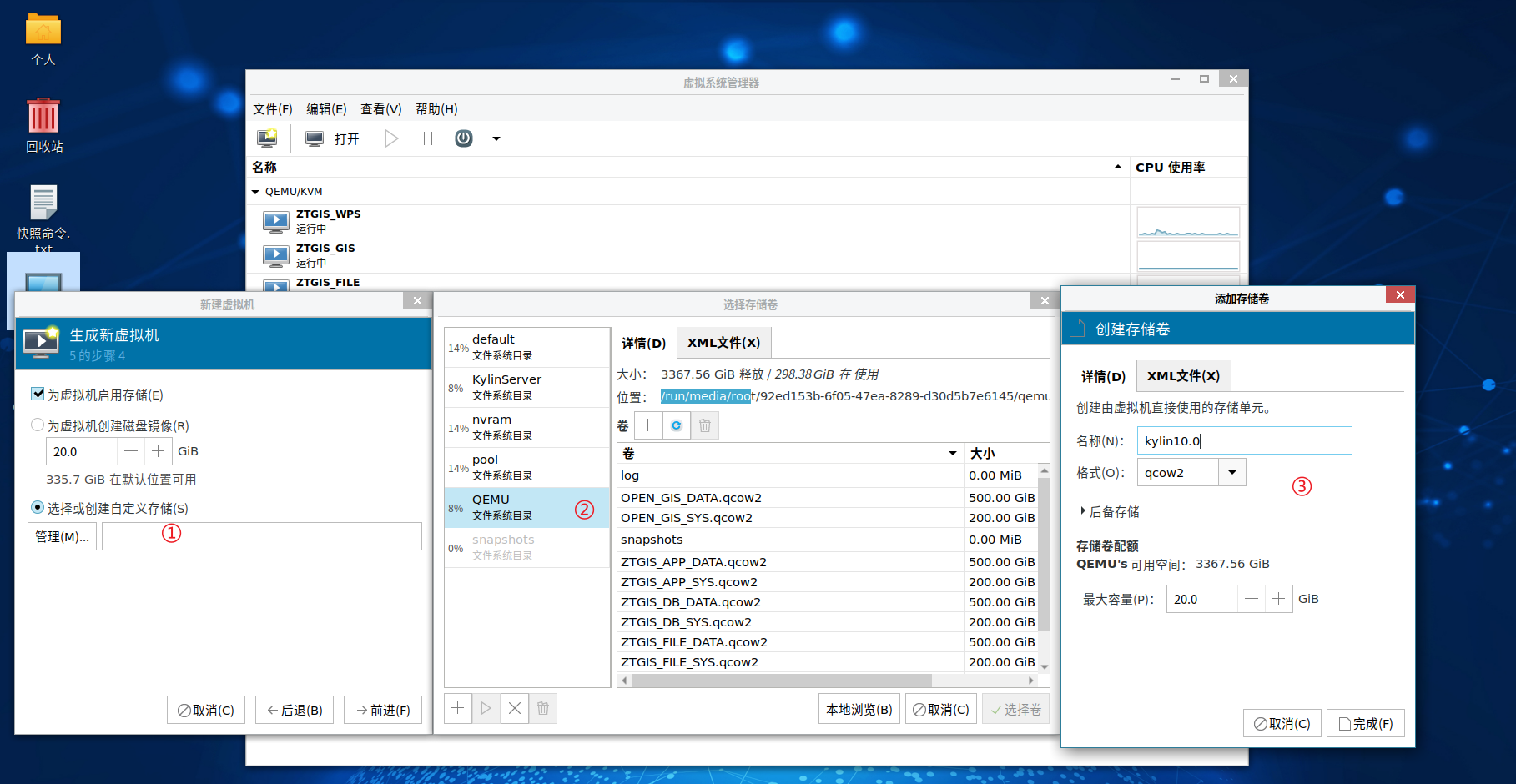
Task: Click the 完成 button to finish volume creation
Action: (x=1365, y=722)
